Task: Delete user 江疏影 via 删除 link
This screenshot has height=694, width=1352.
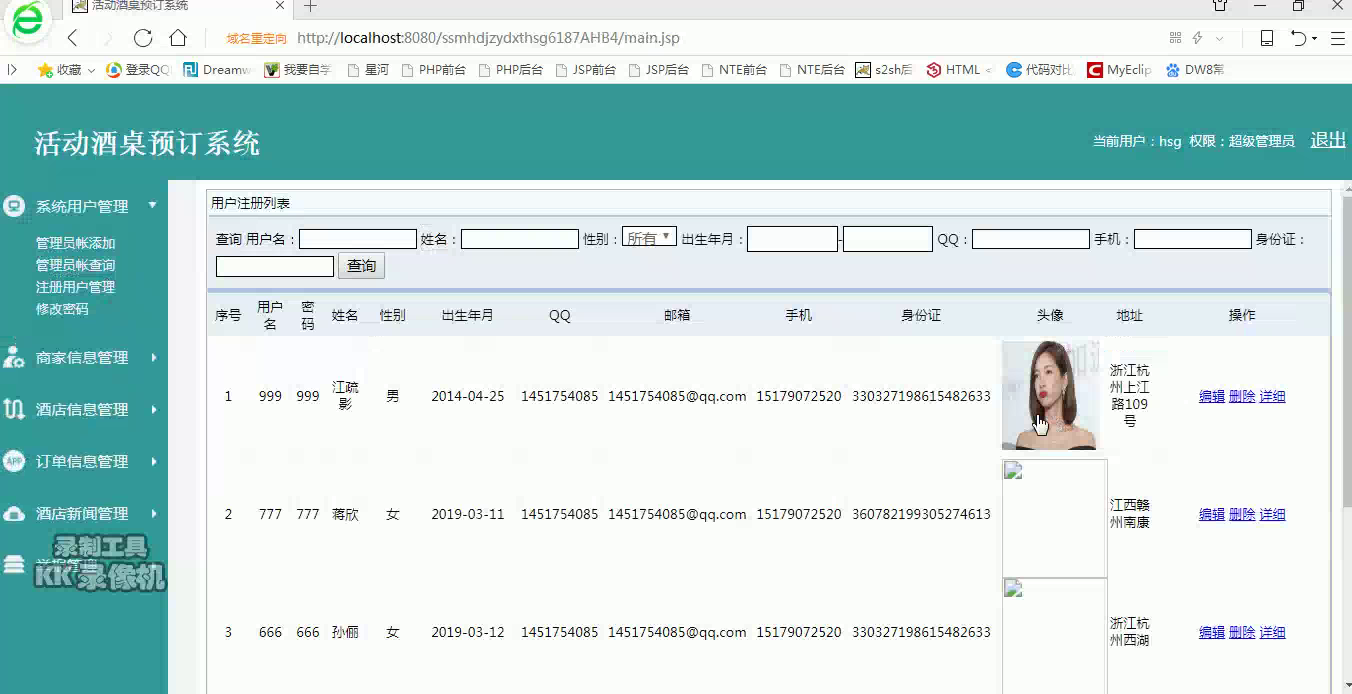Action: (x=1242, y=396)
